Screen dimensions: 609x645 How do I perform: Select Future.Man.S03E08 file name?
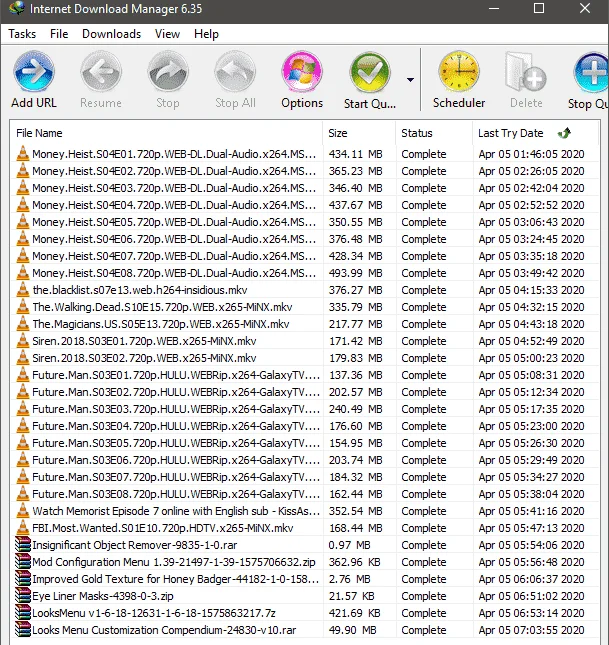pyautogui.click(x=176, y=494)
